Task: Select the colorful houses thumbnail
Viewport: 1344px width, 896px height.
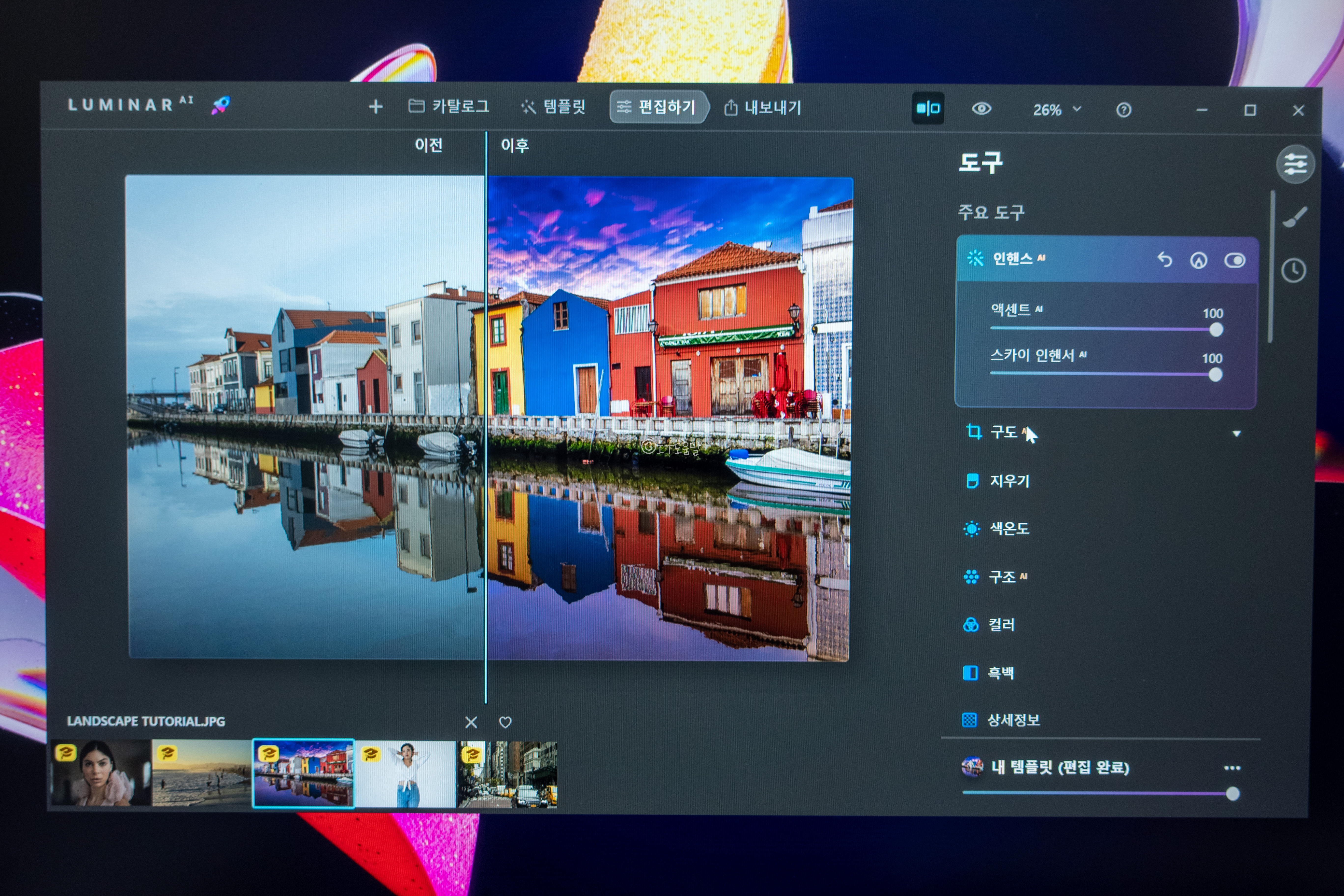Action: point(303,774)
